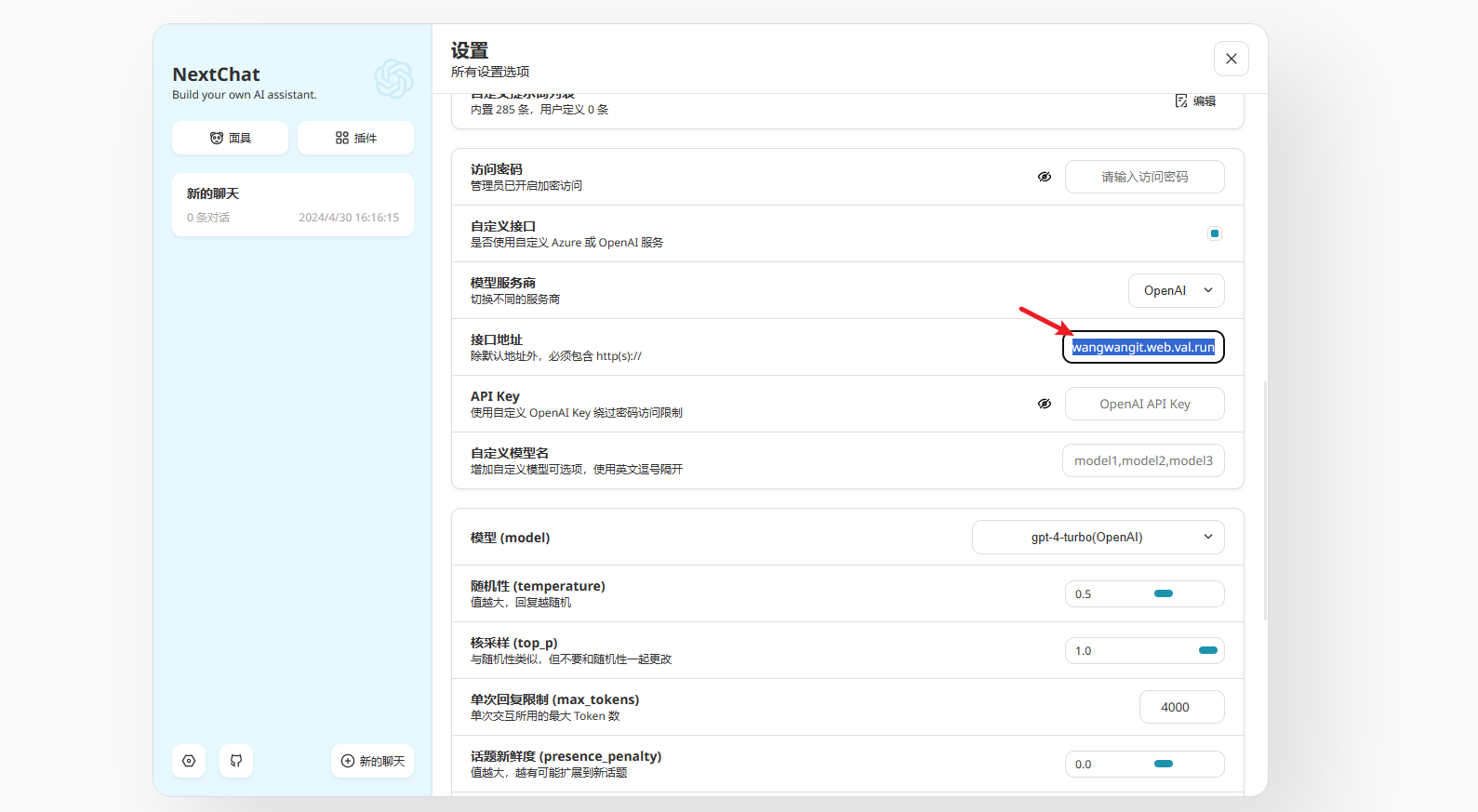1478x812 pixels.
Task: Adjust the top_p slider
Action: (x=1208, y=650)
